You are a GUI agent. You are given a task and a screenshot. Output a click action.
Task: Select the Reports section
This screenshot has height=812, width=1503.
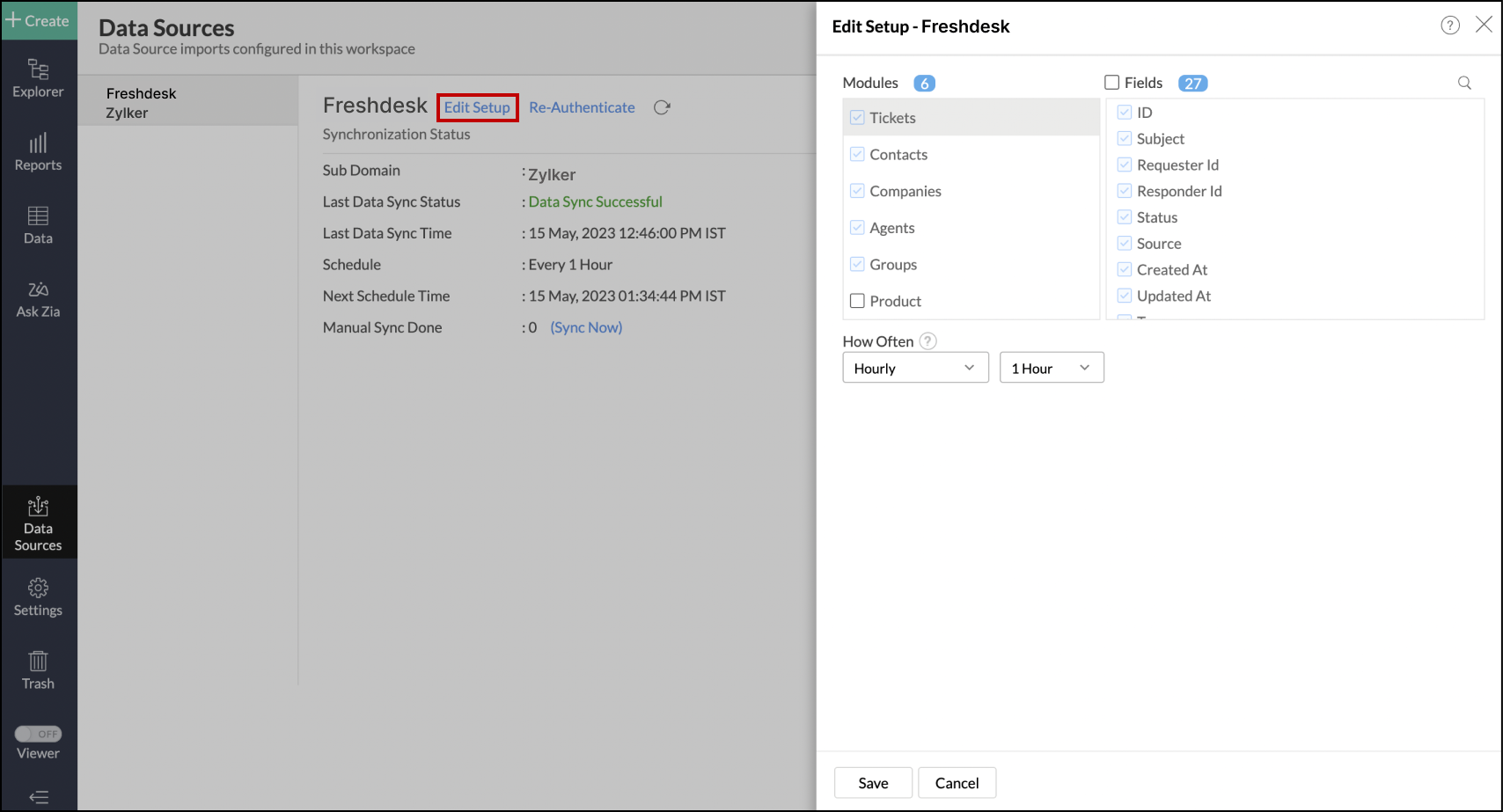(x=39, y=152)
